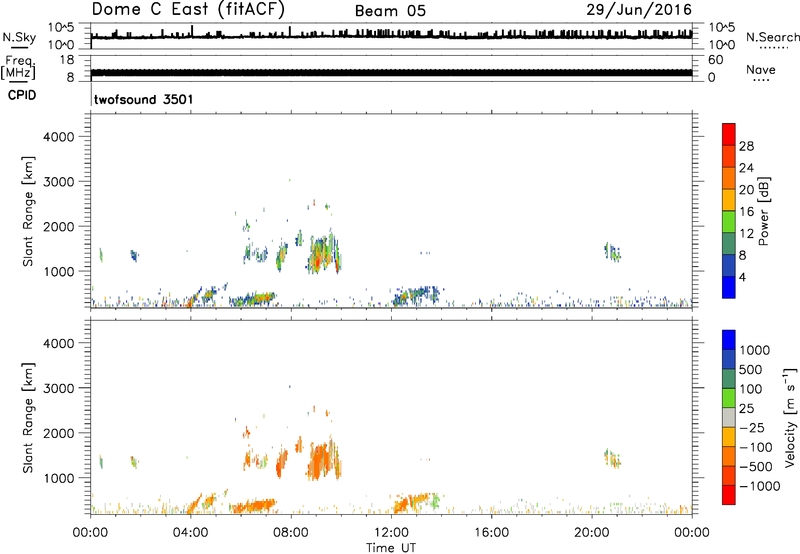Viewport: 800px width, 554px height.
Task: Click the "Slant Range [km]" label of power panel
Action: coord(28,211)
